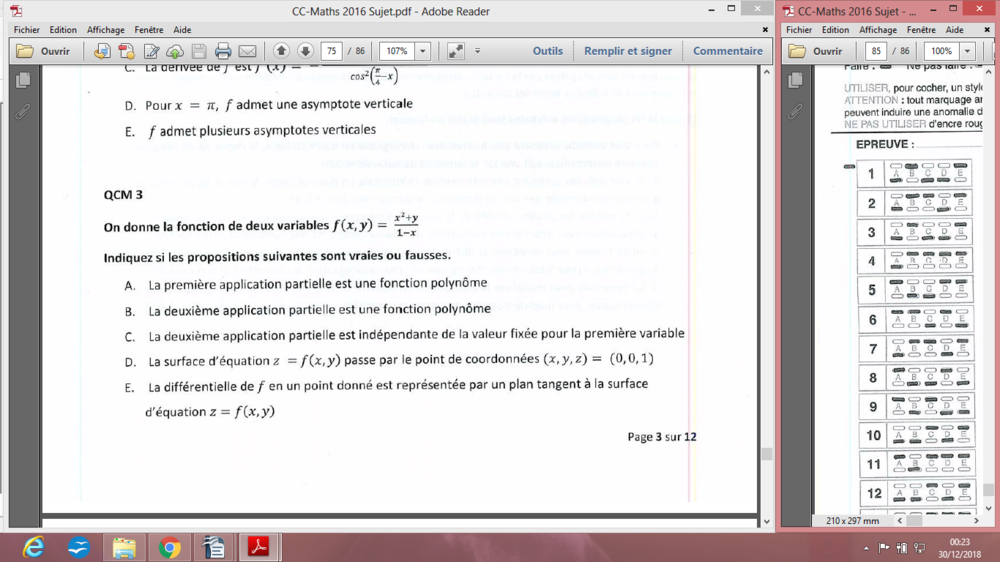This screenshot has height=562, width=1000.
Task: Open Affichage menu in left window
Action: point(106,30)
